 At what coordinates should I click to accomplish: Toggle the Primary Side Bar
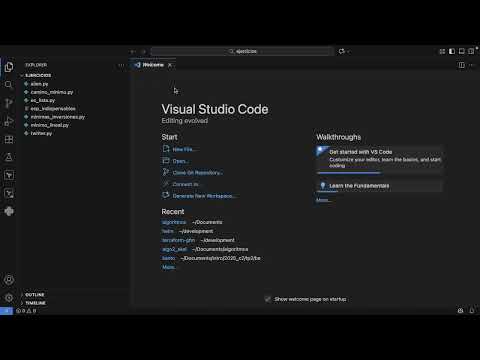click(x=452, y=51)
